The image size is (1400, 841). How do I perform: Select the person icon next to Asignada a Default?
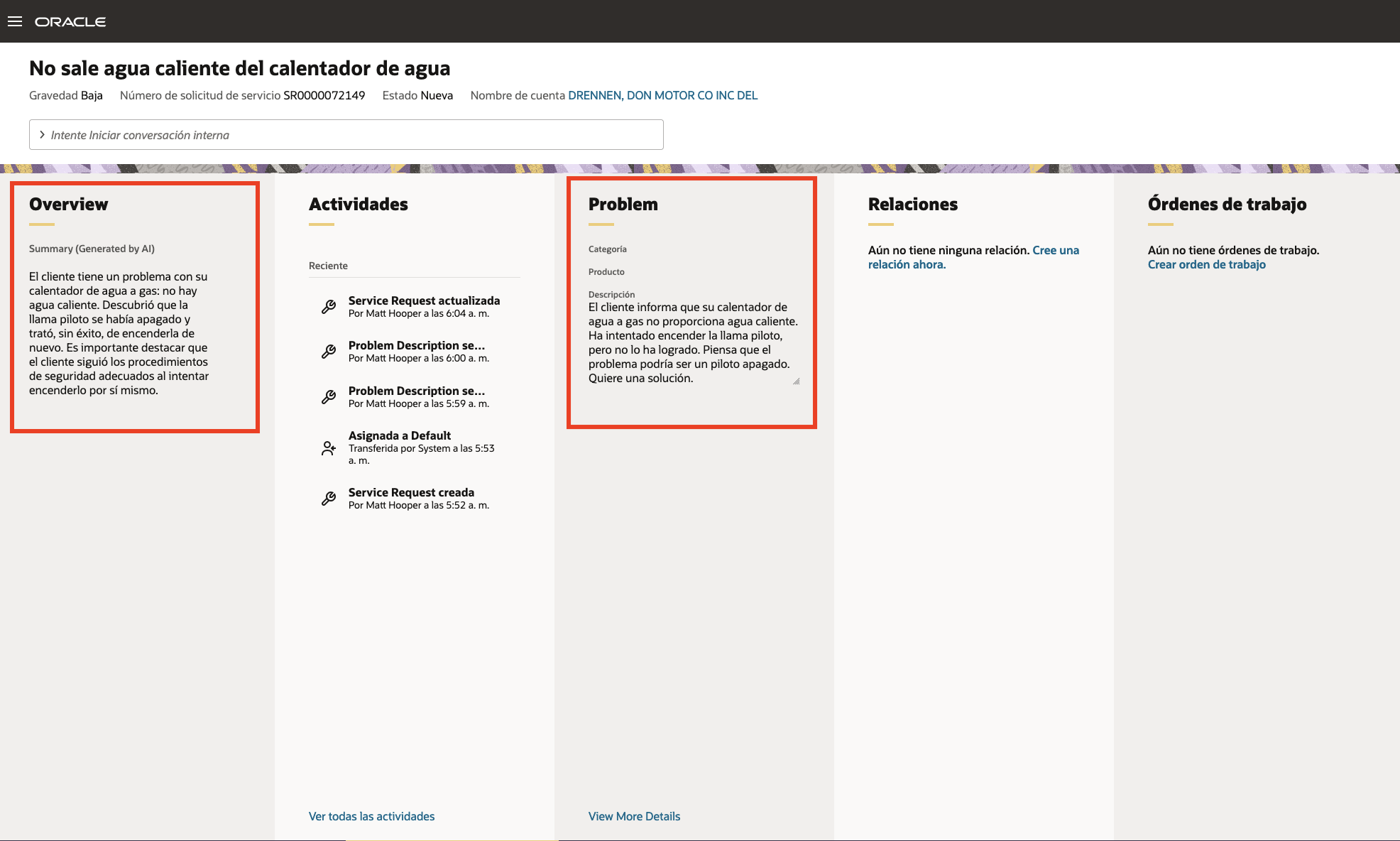tap(328, 447)
